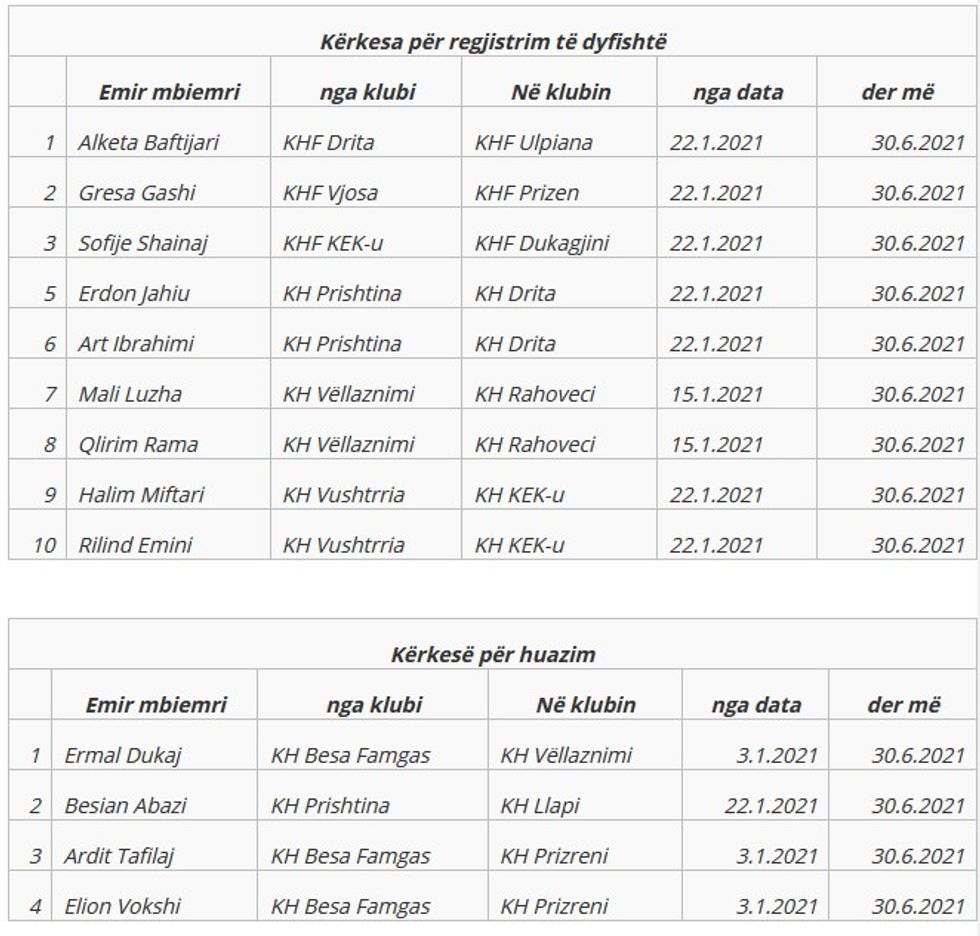Select the KHF Ulpiana club cell
The width and height of the screenshot is (980, 936).
point(533,142)
